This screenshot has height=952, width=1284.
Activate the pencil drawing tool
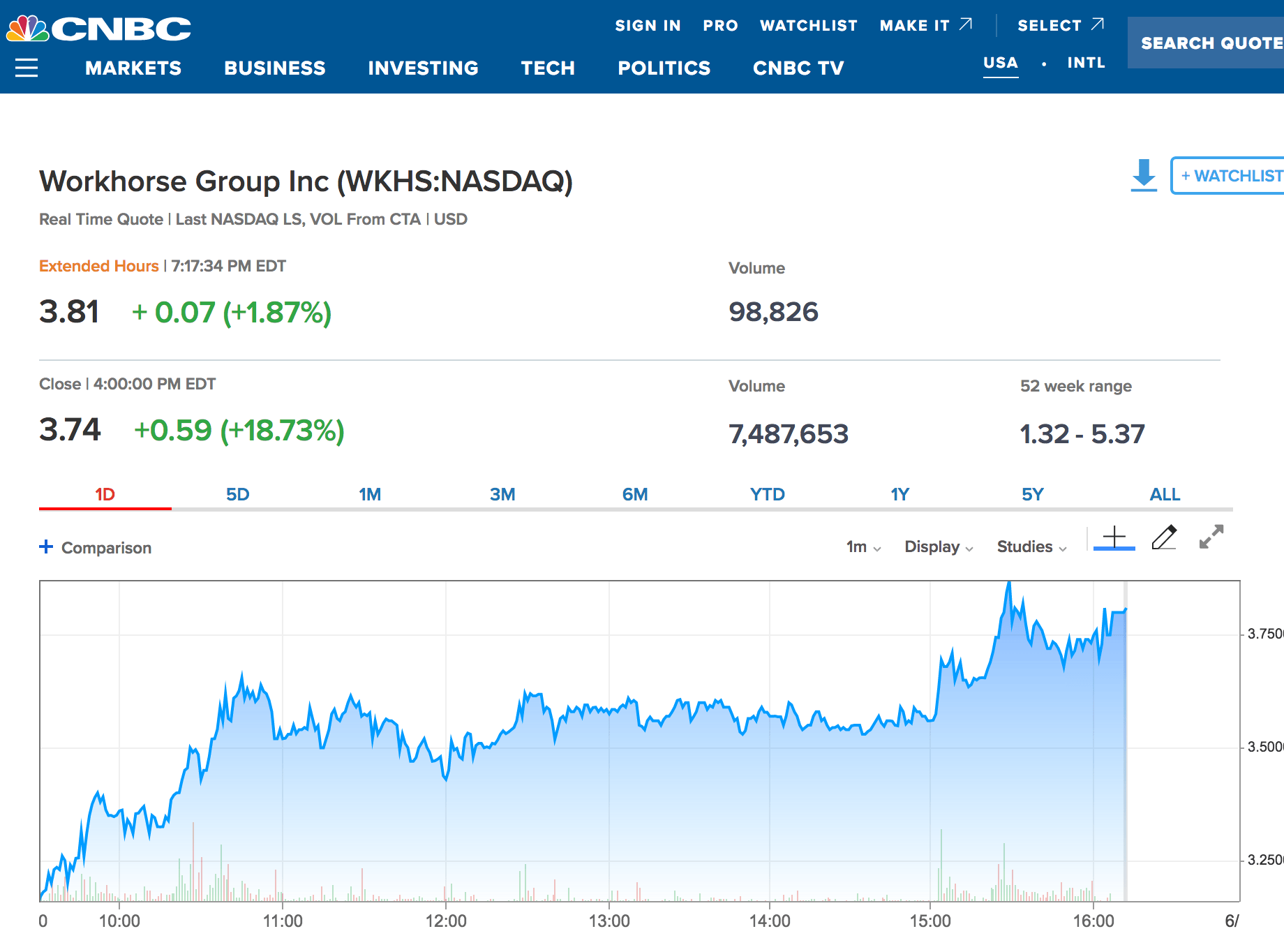tap(1164, 537)
